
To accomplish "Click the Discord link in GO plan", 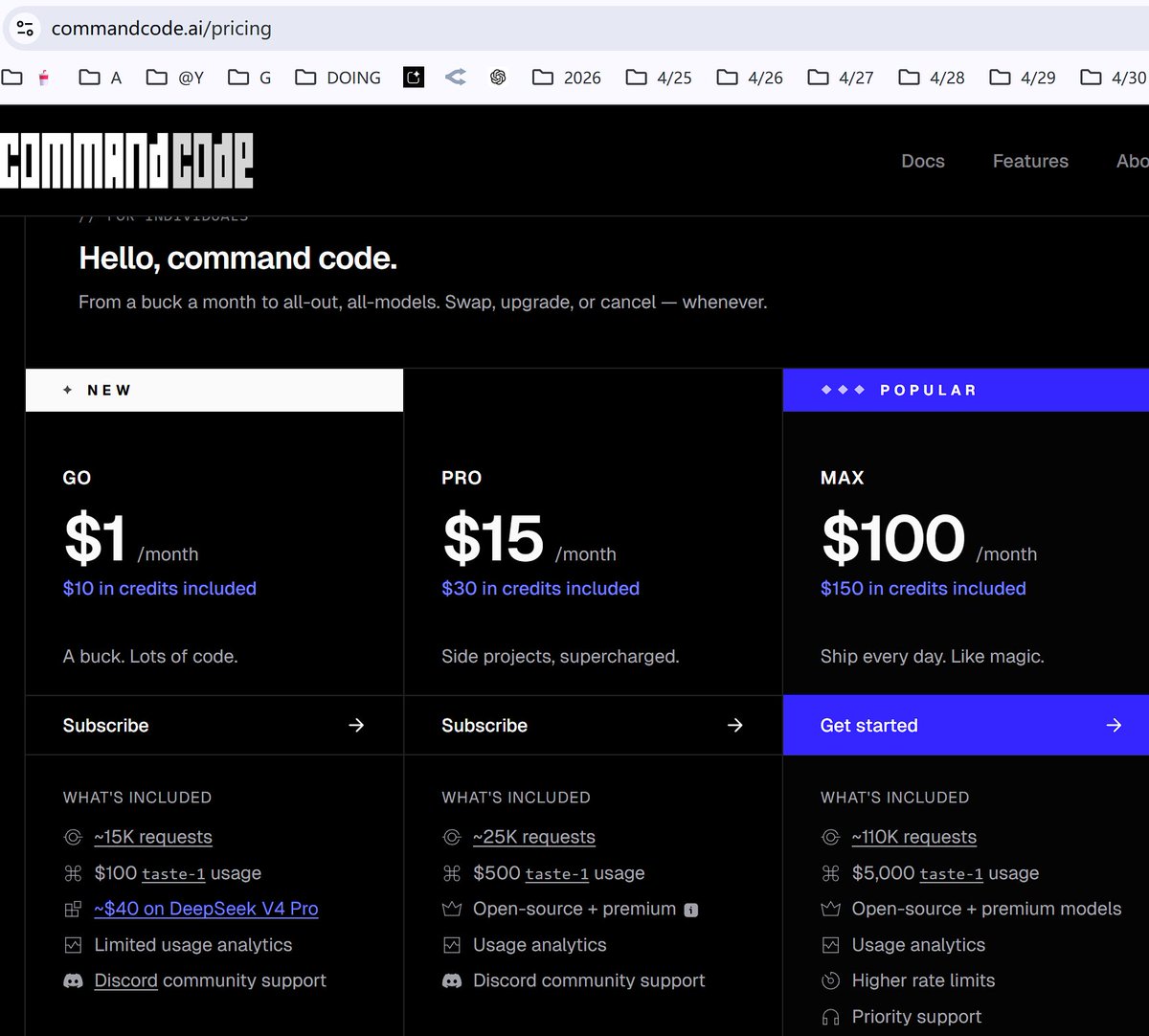I will pyautogui.click(x=125, y=980).
